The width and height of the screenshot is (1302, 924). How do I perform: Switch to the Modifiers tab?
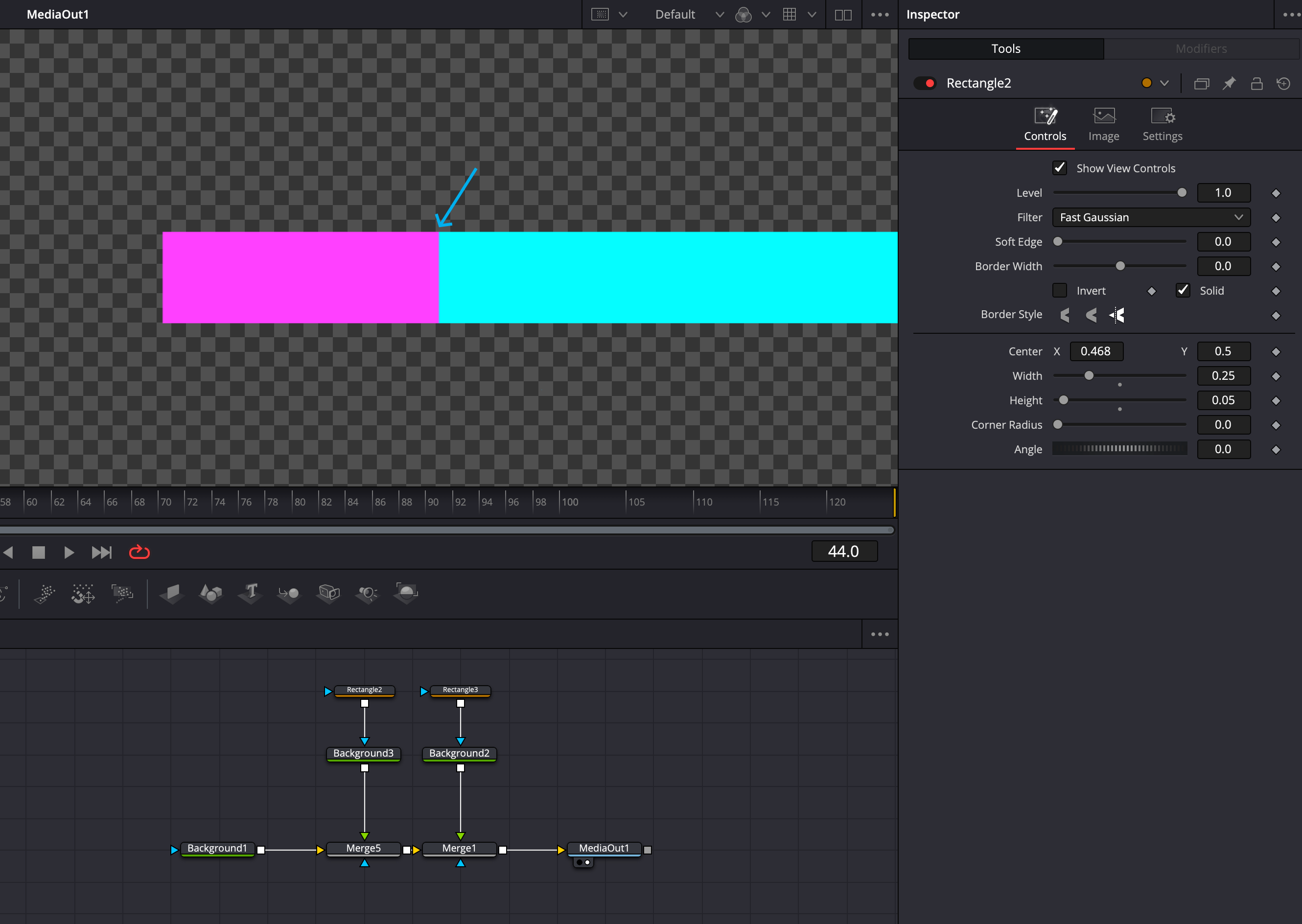[1201, 49]
